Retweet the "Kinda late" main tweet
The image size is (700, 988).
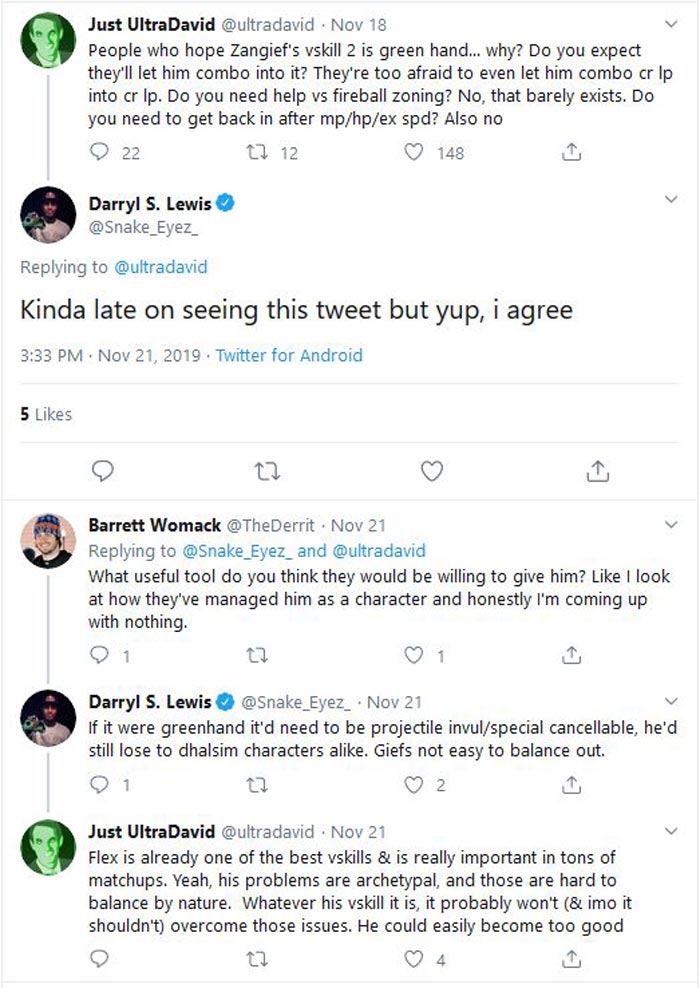click(267, 469)
